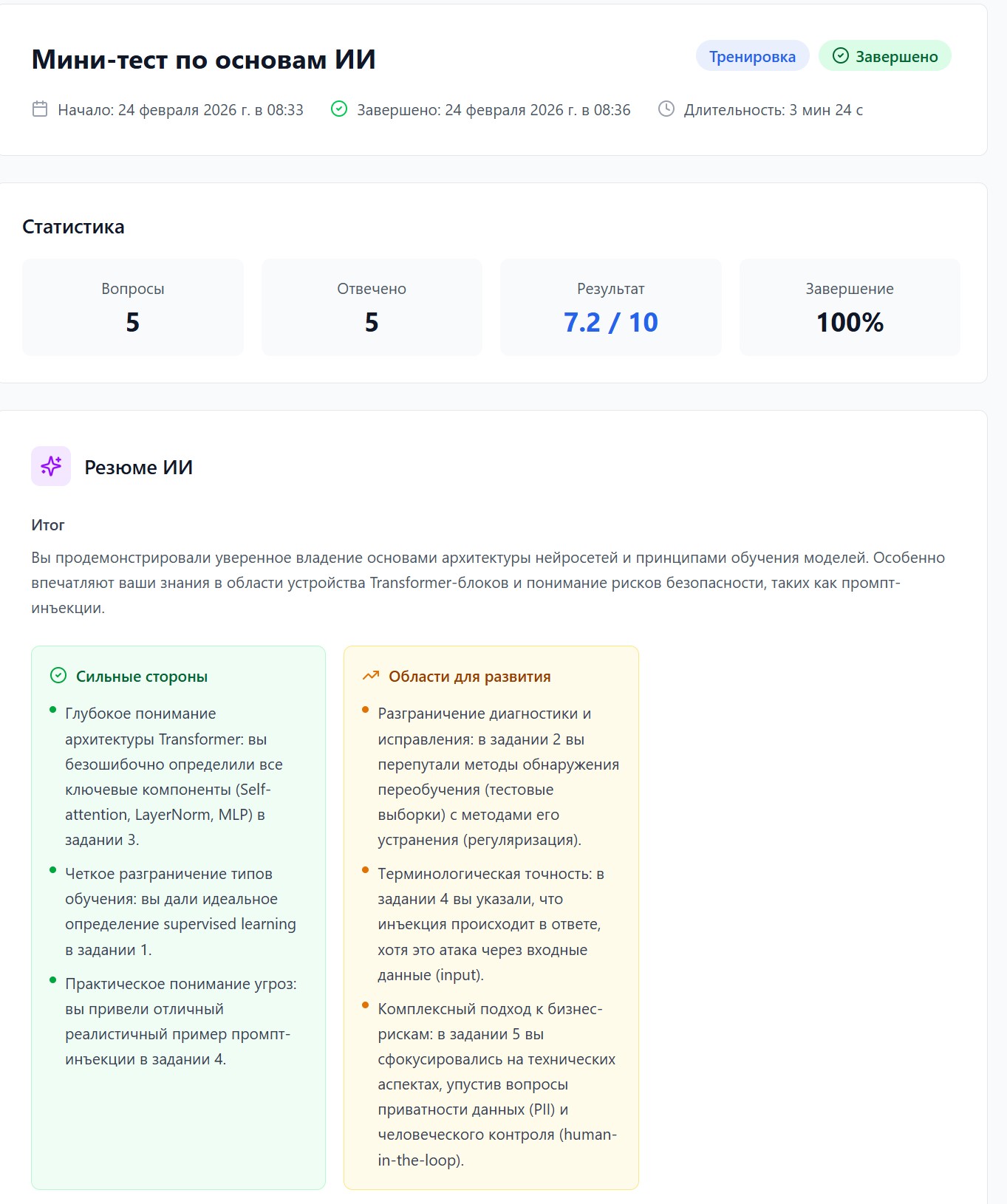Click the circled check in Завершено status chip

coord(839,55)
